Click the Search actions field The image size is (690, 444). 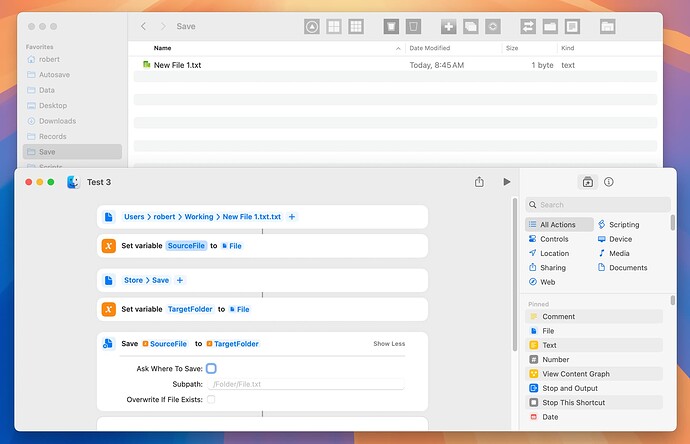[598, 205]
